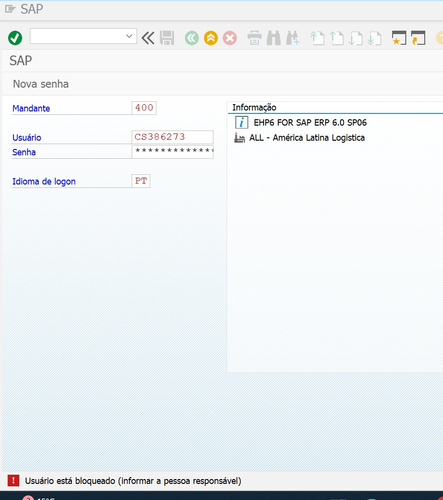Click the Last Page icon
This screenshot has width=443, height=500.
click(x=375, y=38)
